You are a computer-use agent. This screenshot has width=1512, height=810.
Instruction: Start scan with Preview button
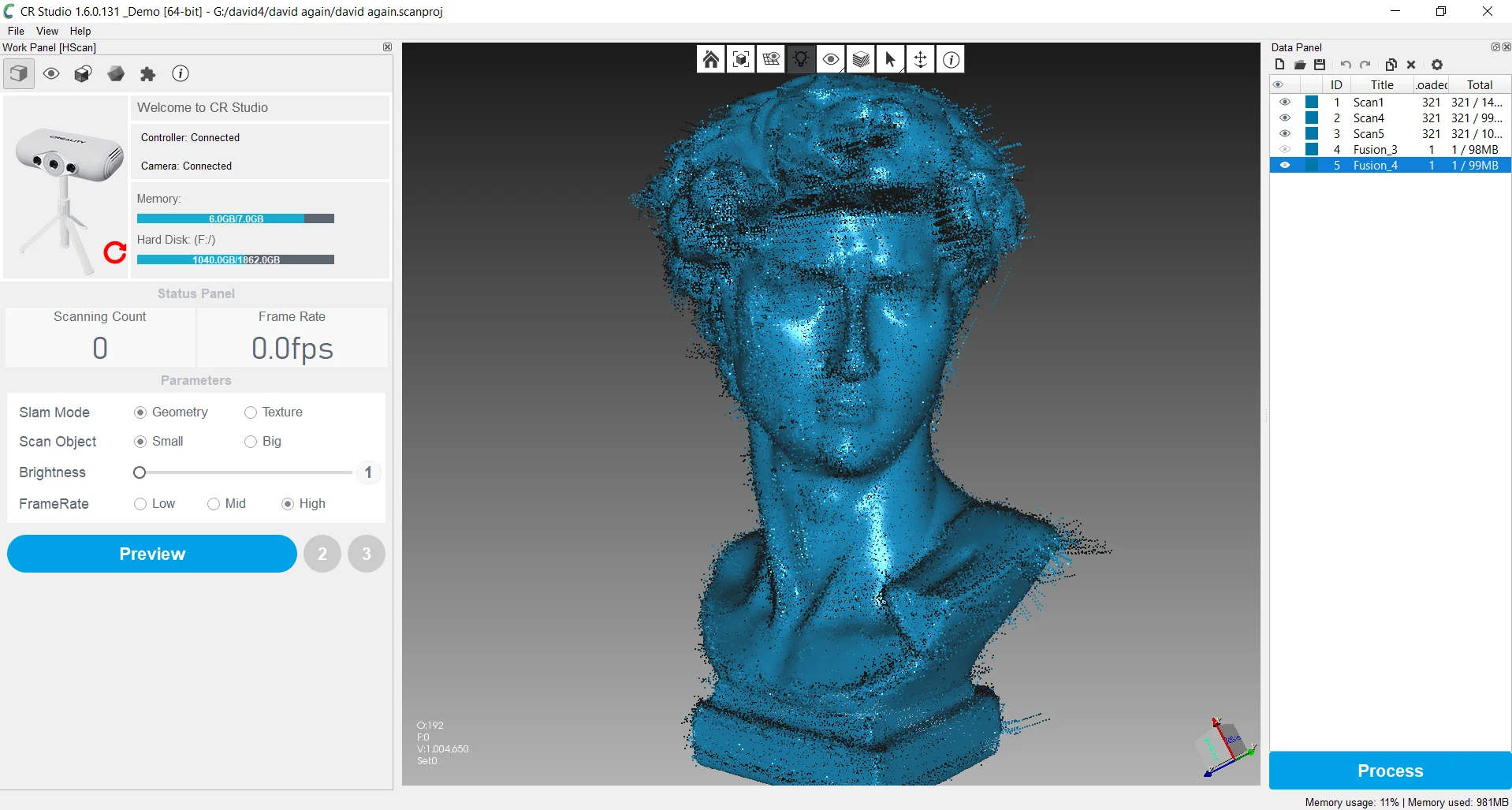(x=152, y=554)
